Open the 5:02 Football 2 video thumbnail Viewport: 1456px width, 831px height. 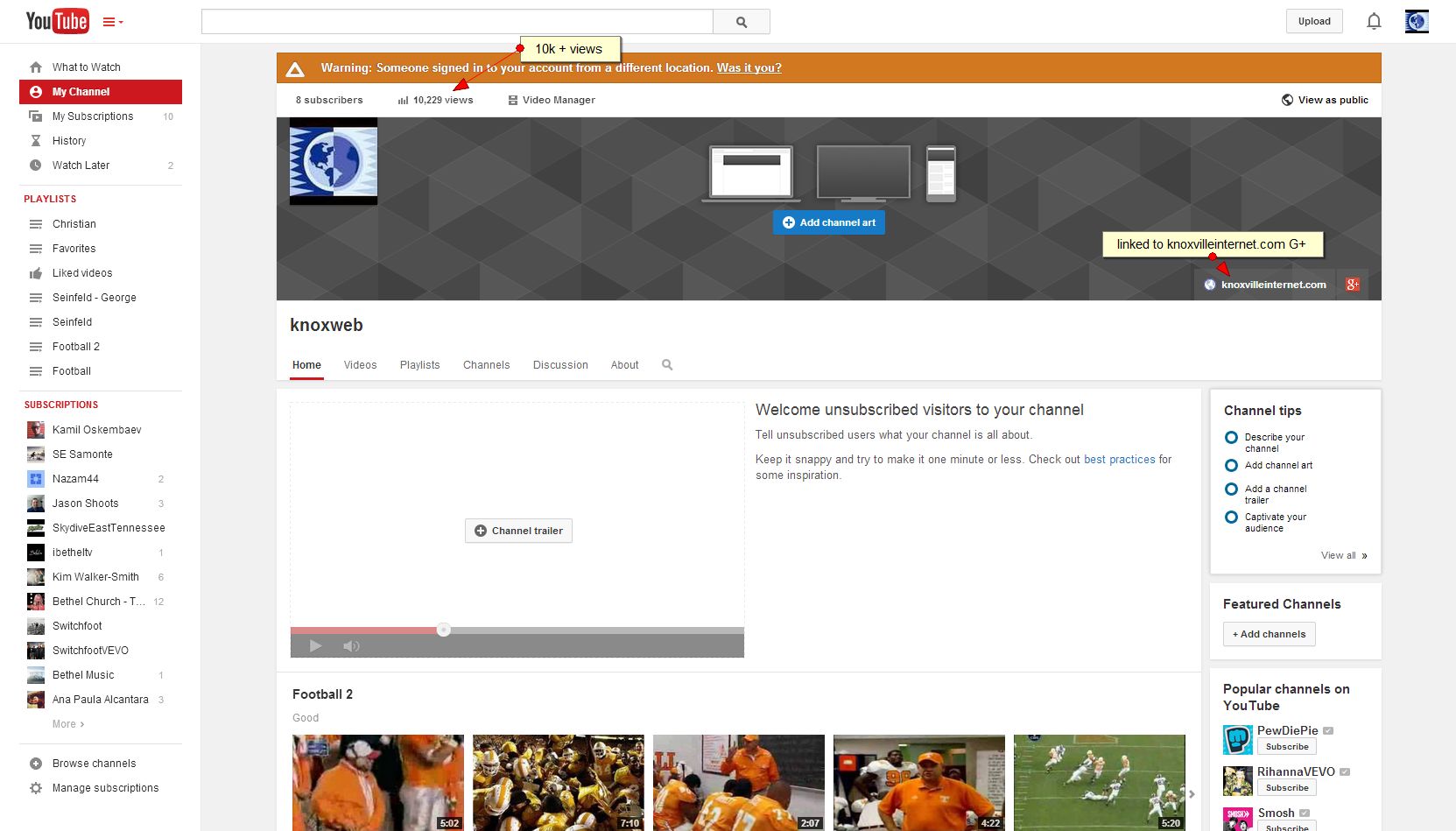tap(378, 783)
